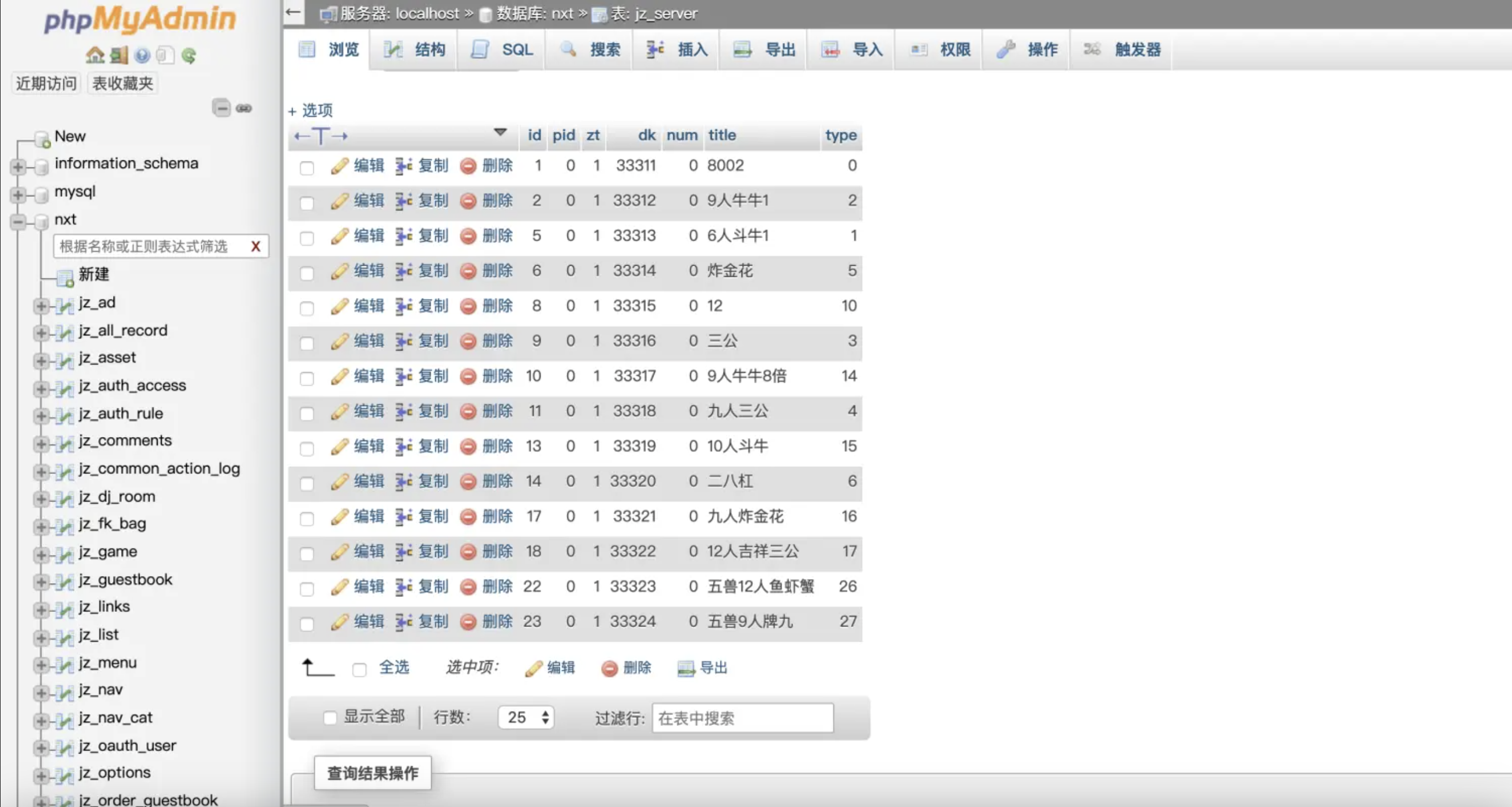Click the clear X in table filter box

(x=255, y=246)
